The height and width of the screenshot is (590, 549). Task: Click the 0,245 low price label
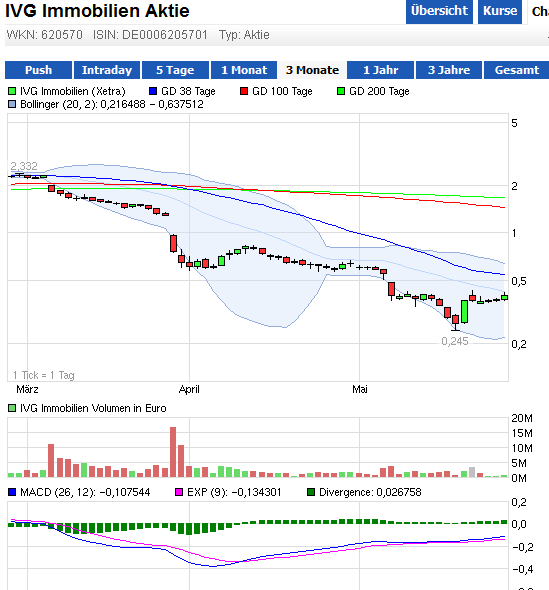pyautogui.click(x=455, y=341)
